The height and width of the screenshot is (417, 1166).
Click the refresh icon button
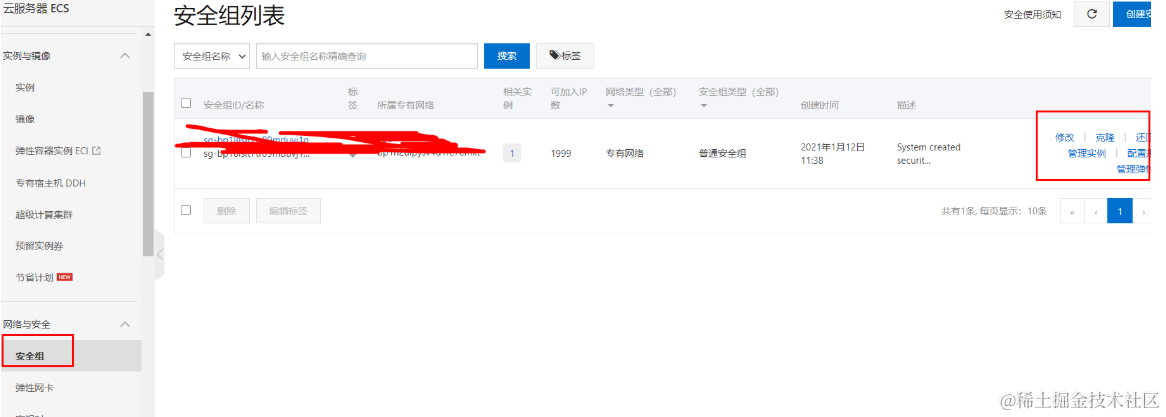(1092, 14)
